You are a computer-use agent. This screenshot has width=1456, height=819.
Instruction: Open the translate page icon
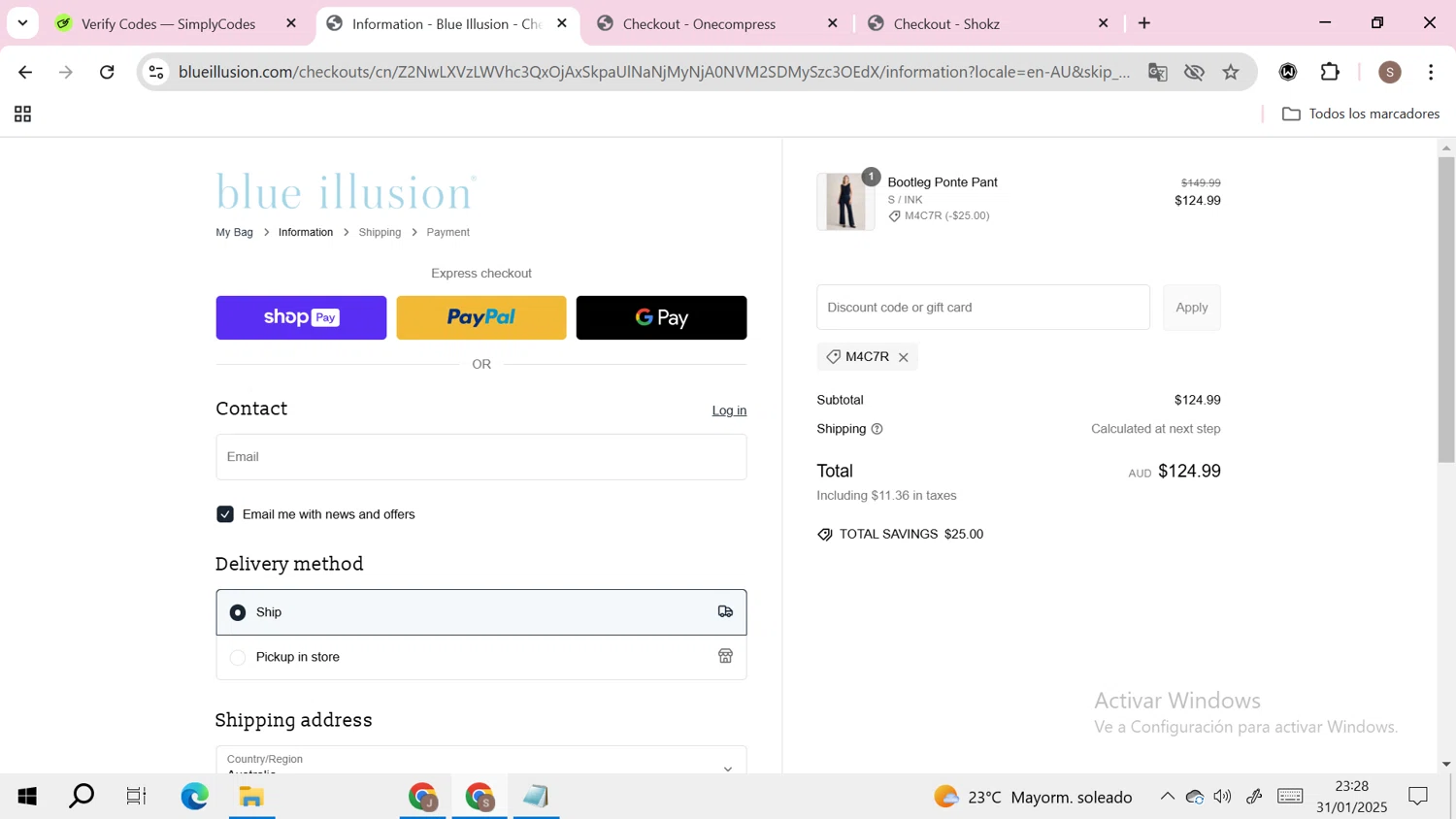click(1157, 72)
